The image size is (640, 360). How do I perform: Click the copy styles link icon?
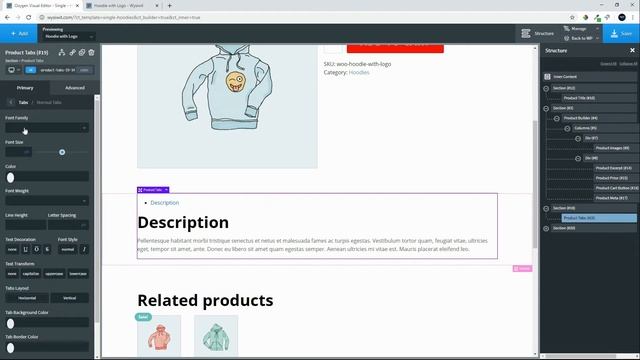72,52
